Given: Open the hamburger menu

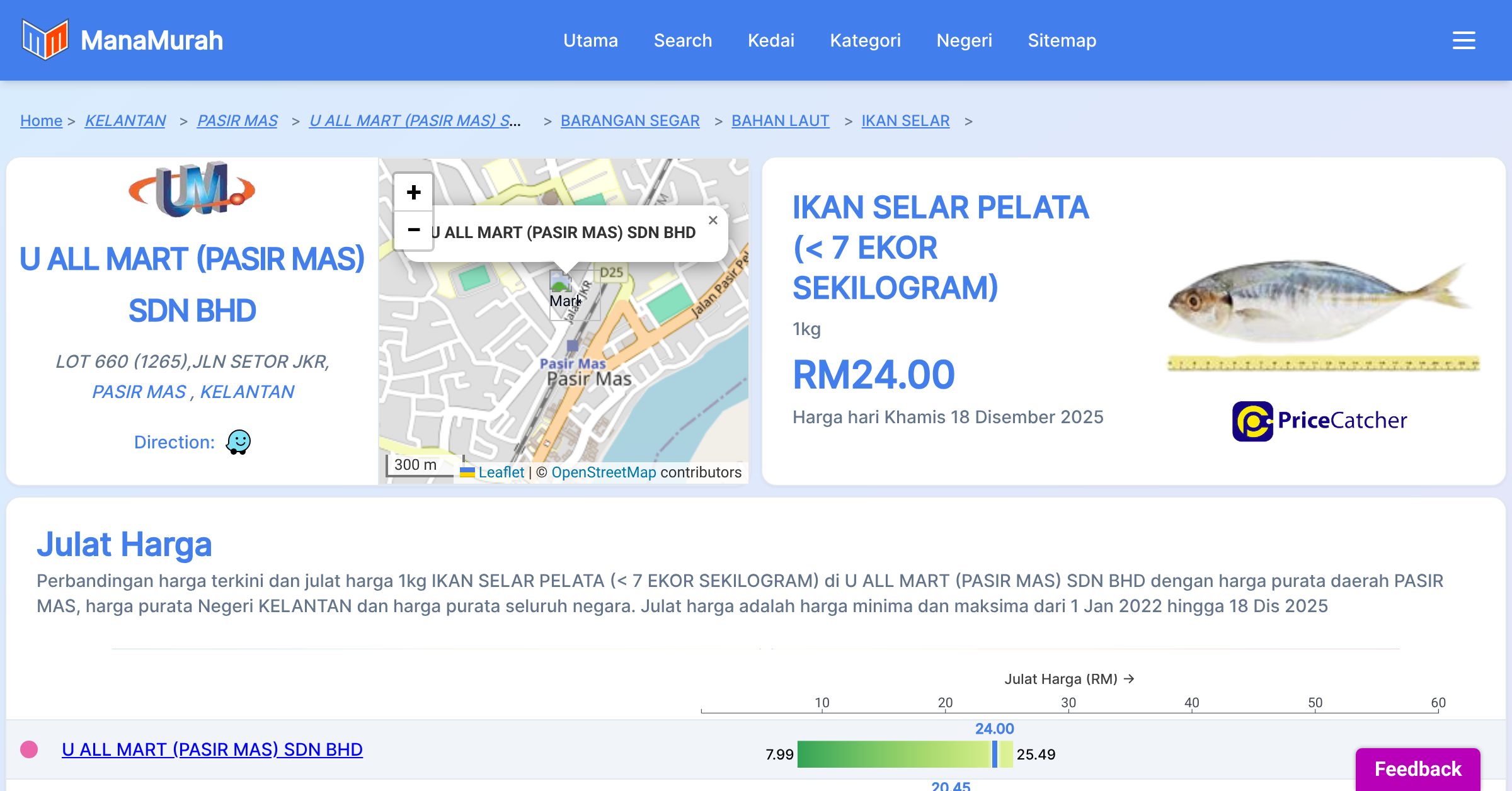Looking at the screenshot, I should [x=1463, y=40].
